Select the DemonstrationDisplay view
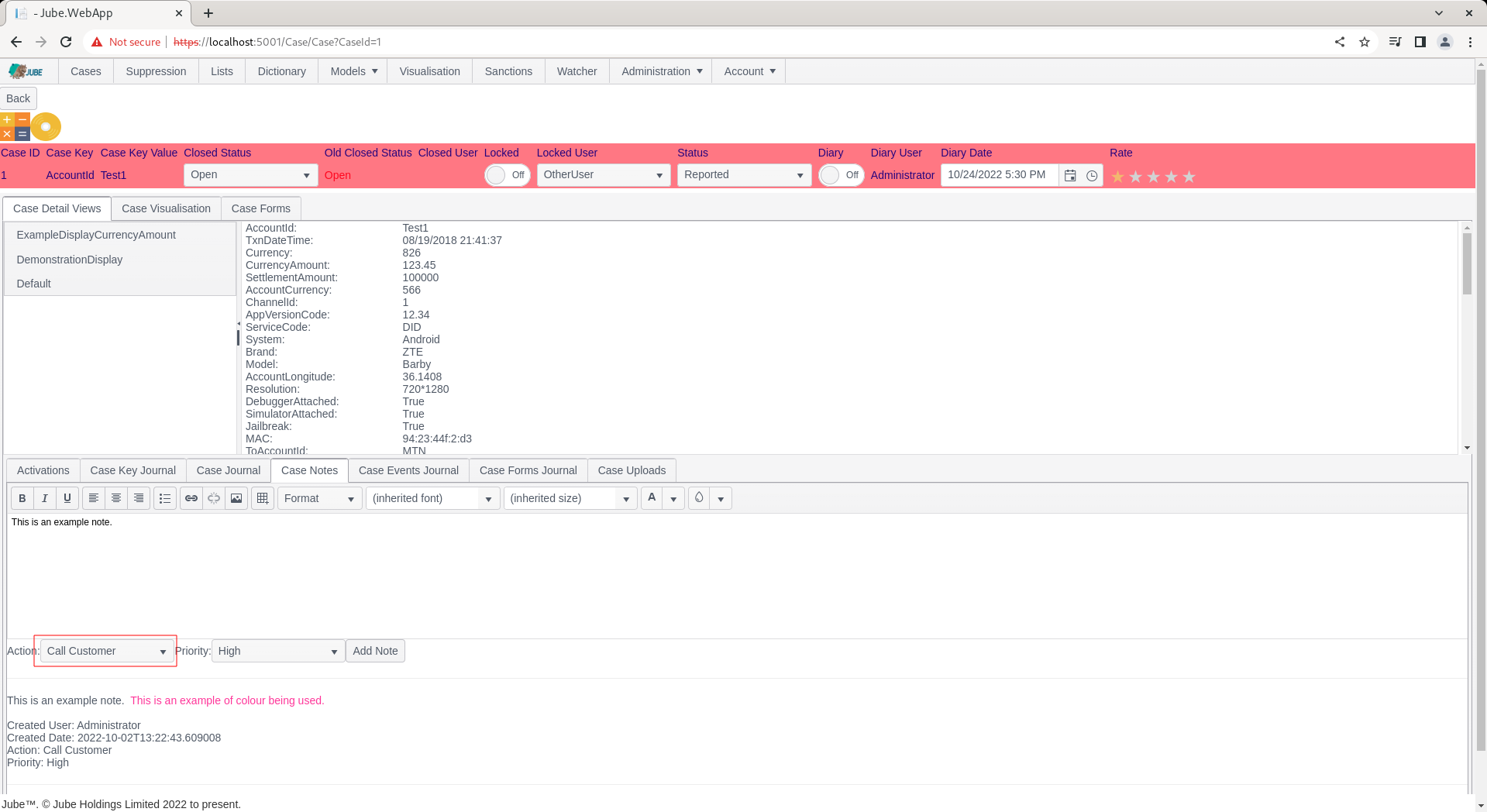 click(119, 260)
